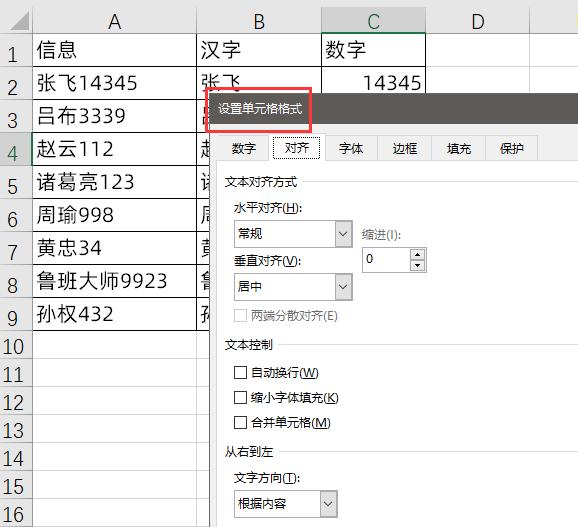Select column D header

tap(478, 21)
